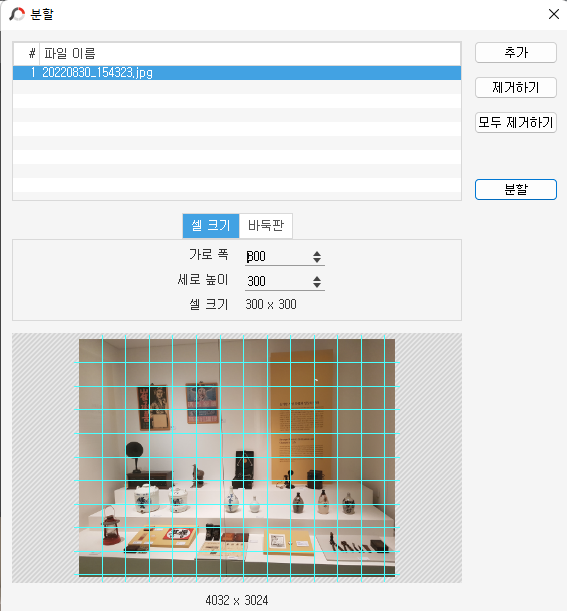Image resolution: width=567 pixels, height=611 pixels.
Task: Click the 모두 제거하기 button
Action: (516, 122)
